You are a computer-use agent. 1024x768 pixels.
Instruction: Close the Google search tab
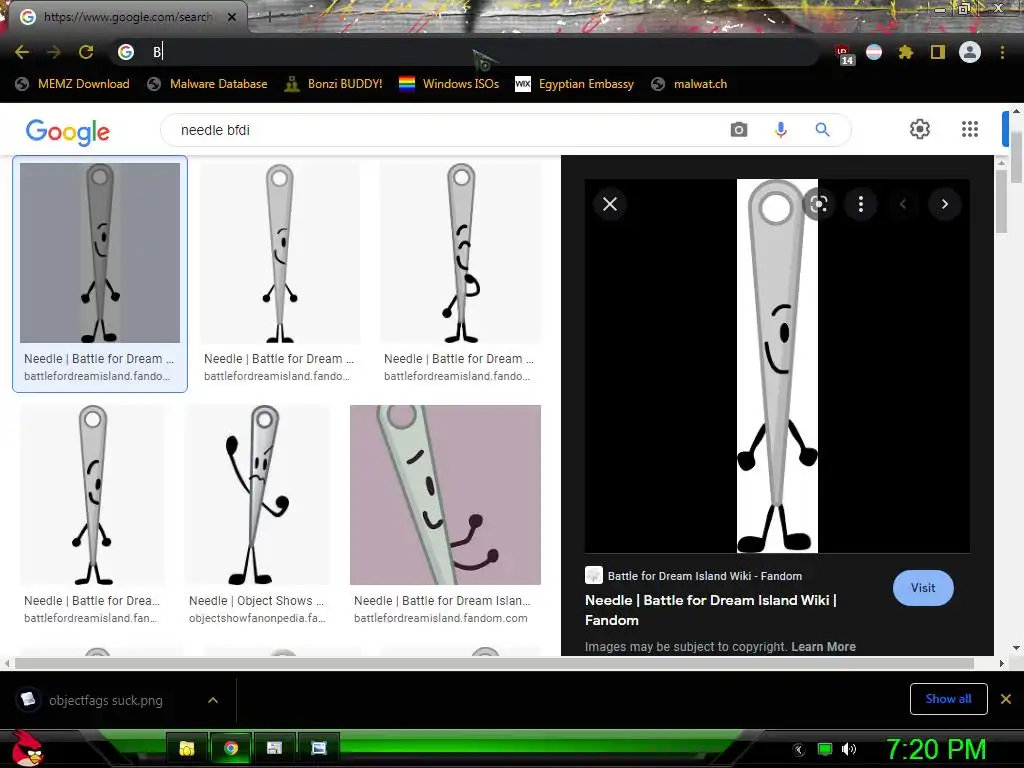(x=232, y=17)
